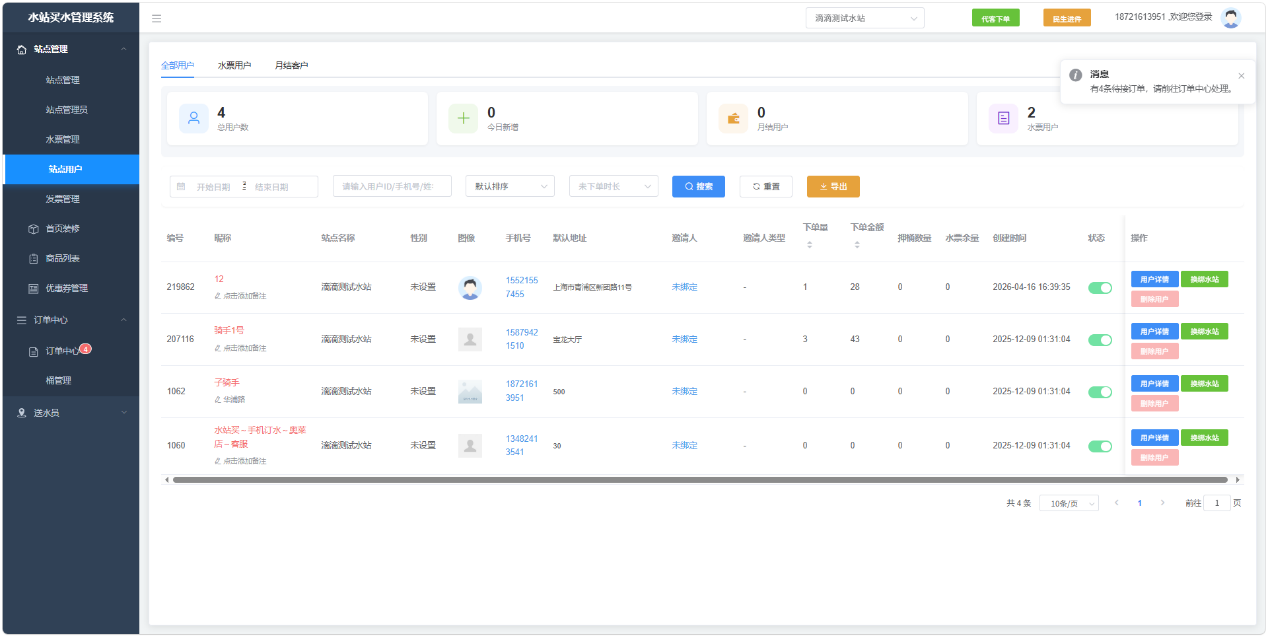The width and height of the screenshot is (1268, 636).
Task: Click the 重置 reset button
Action: pos(766,186)
